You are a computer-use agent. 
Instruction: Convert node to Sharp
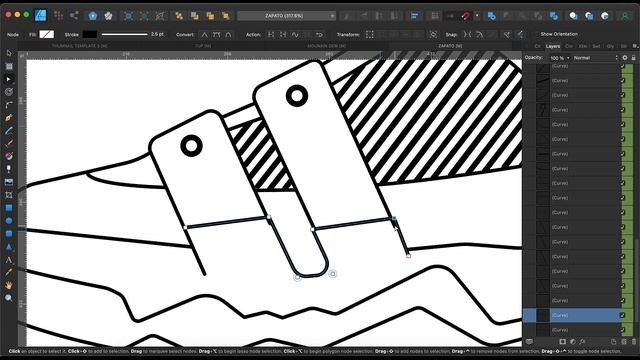pos(204,34)
